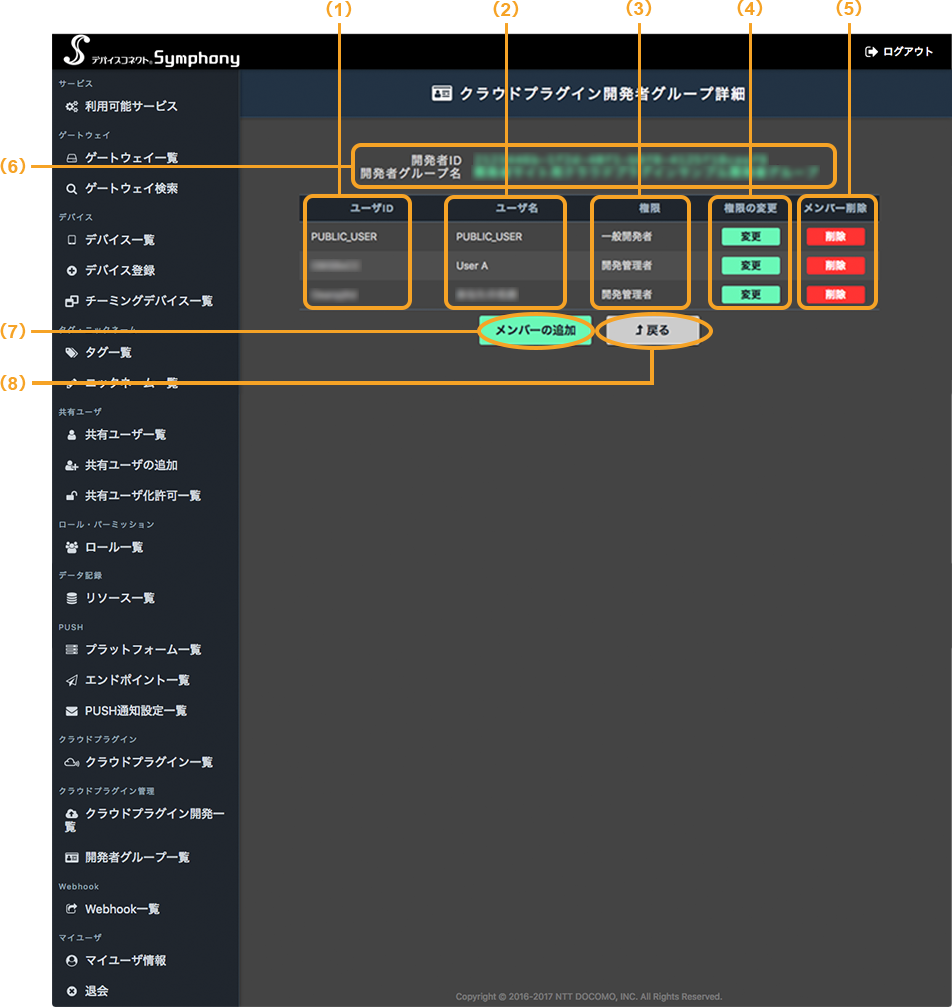The width and height of the screenshot is (952, 1007).
Task: Click PUBLIC_USER in the ユーザID column
Action: [x=344, y=237]
